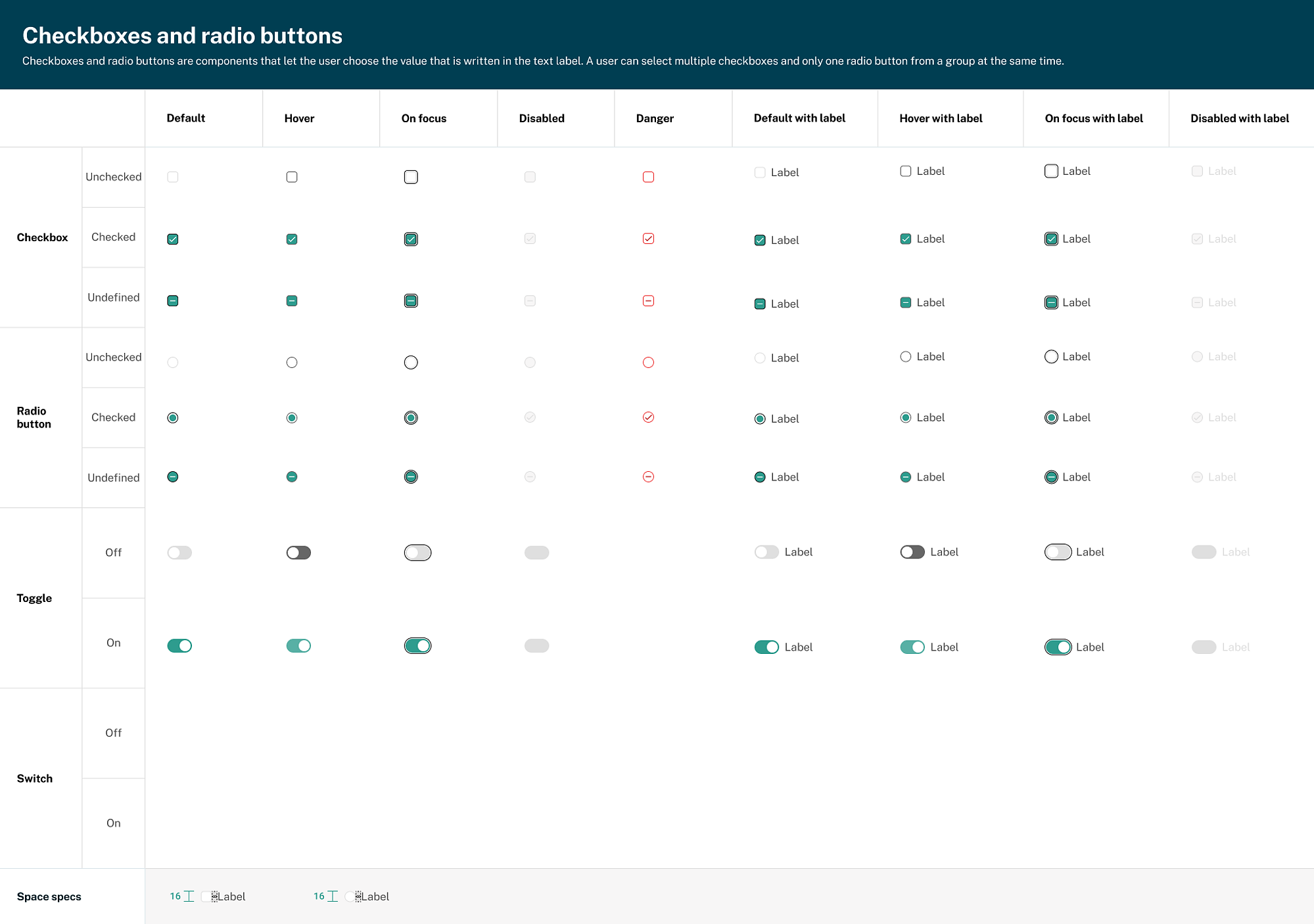Check the hover labeled unchecked checkbox
This screenshot has width=1314, height=924.
[x=906, y=172]
